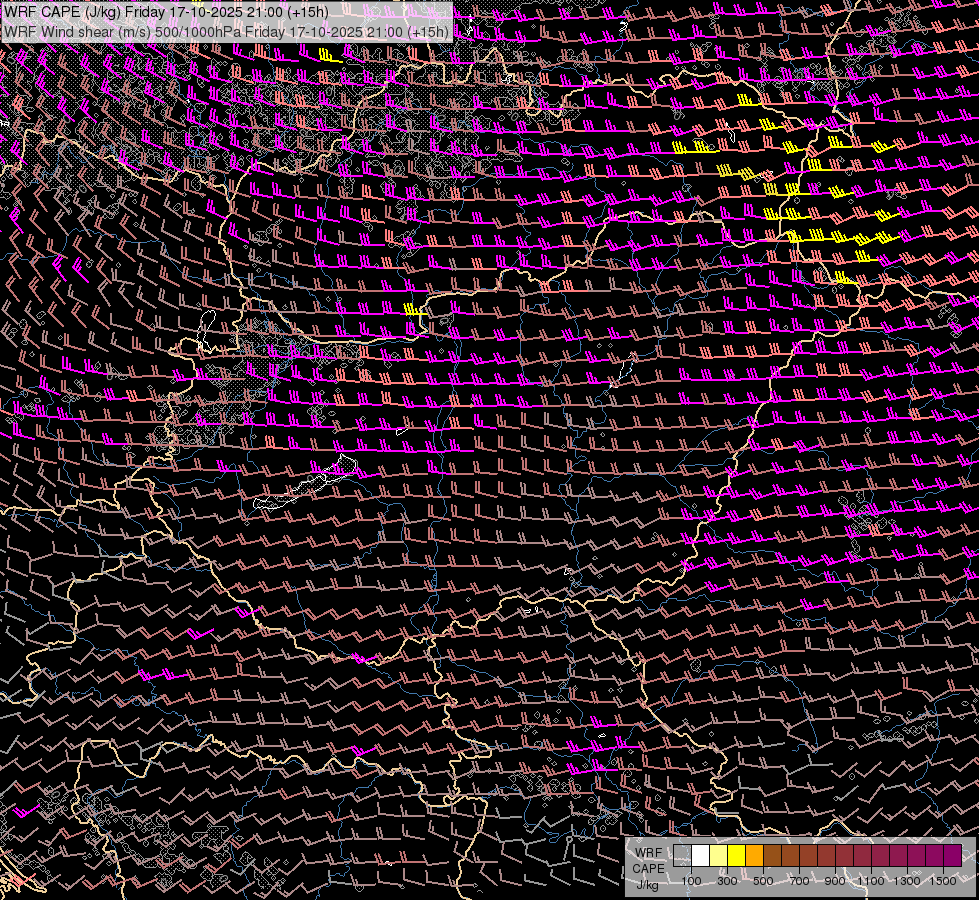The image size is (979, 900).
Task: Select the 900 tick label in the legend
Action: (835, 881)
